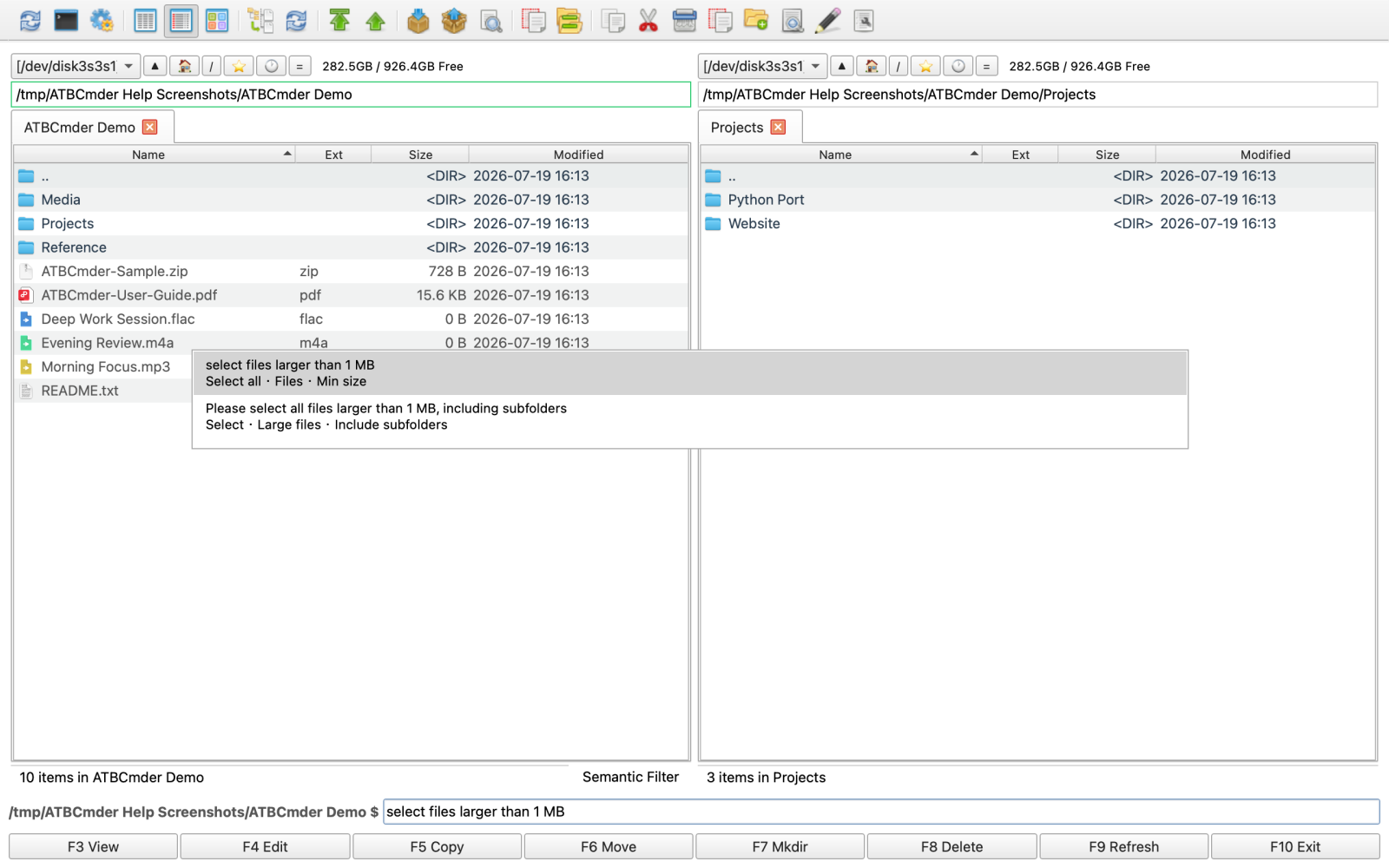The height and width of the screenshot is (868, 1389).
Task: Select the Reference folder in left panel
Action: (x=351, y=247)
